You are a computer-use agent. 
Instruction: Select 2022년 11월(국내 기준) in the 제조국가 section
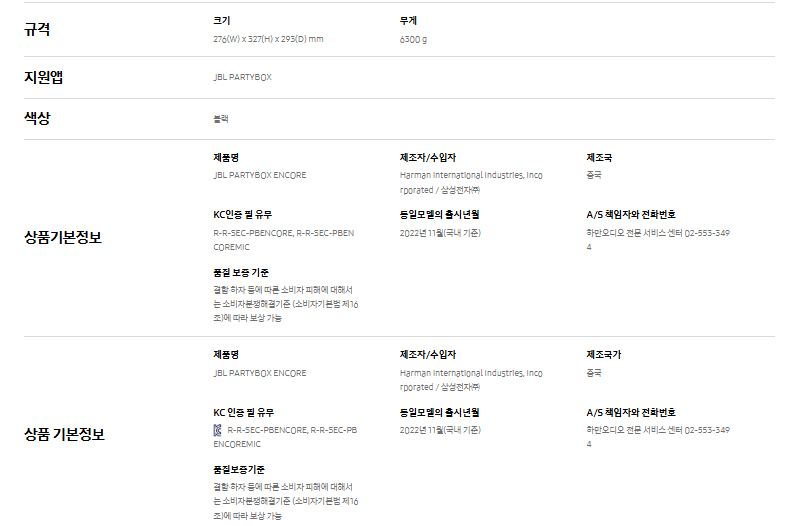coord(440,430)
